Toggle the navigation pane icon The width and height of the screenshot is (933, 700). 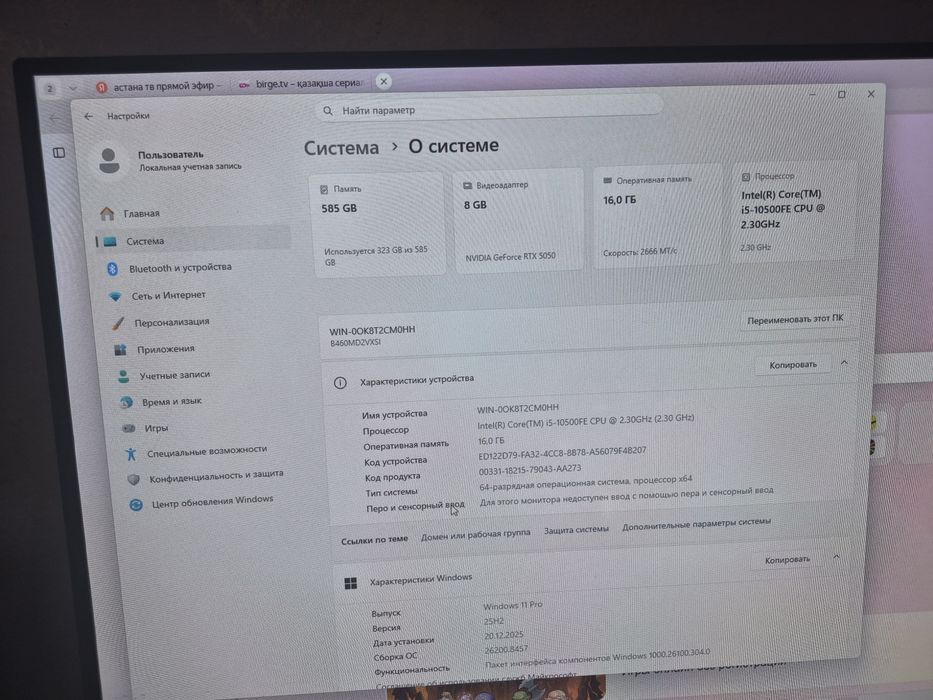59,153
